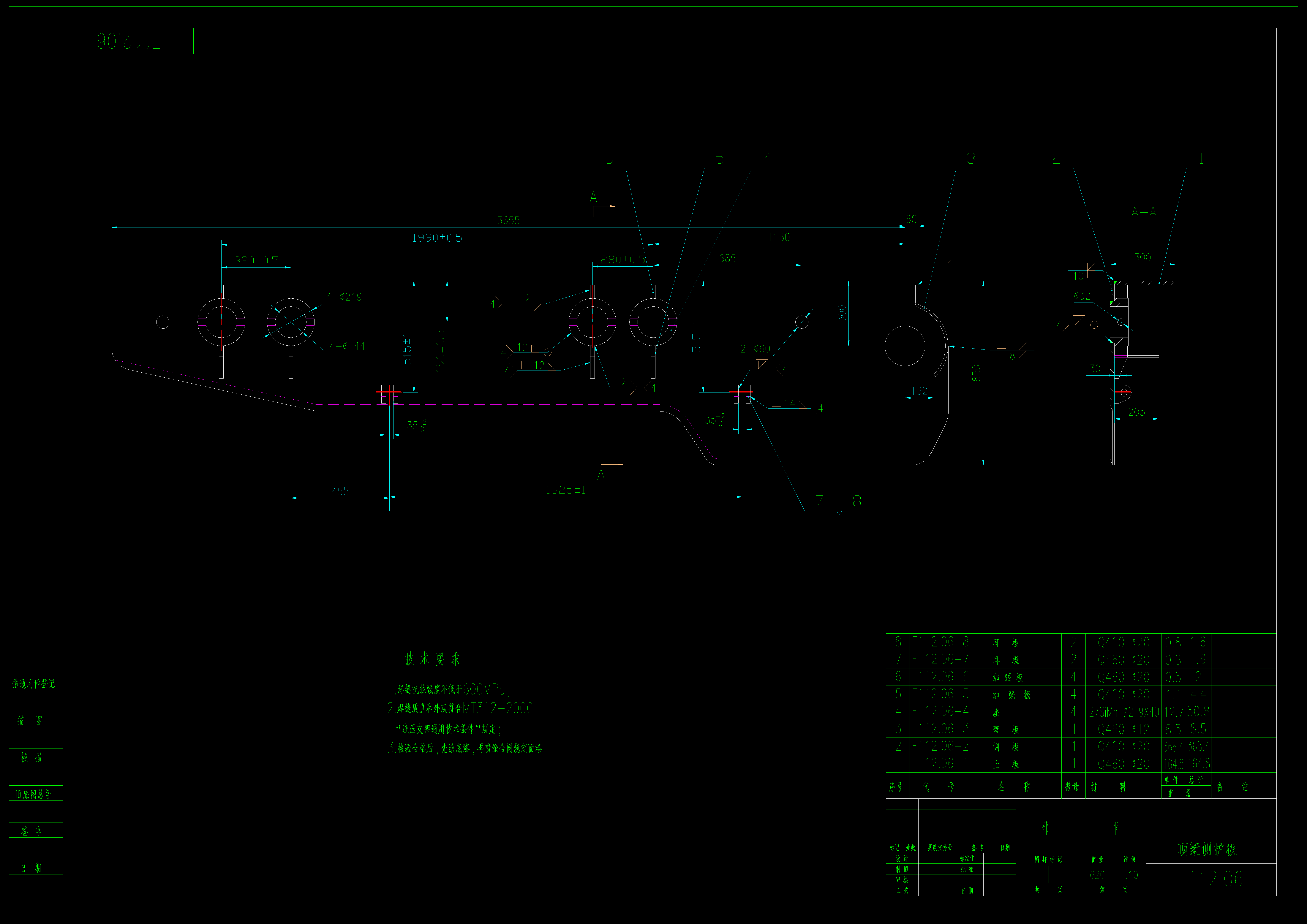
Task: Select the 685 dimension value
Action: (x=728, y=258)
